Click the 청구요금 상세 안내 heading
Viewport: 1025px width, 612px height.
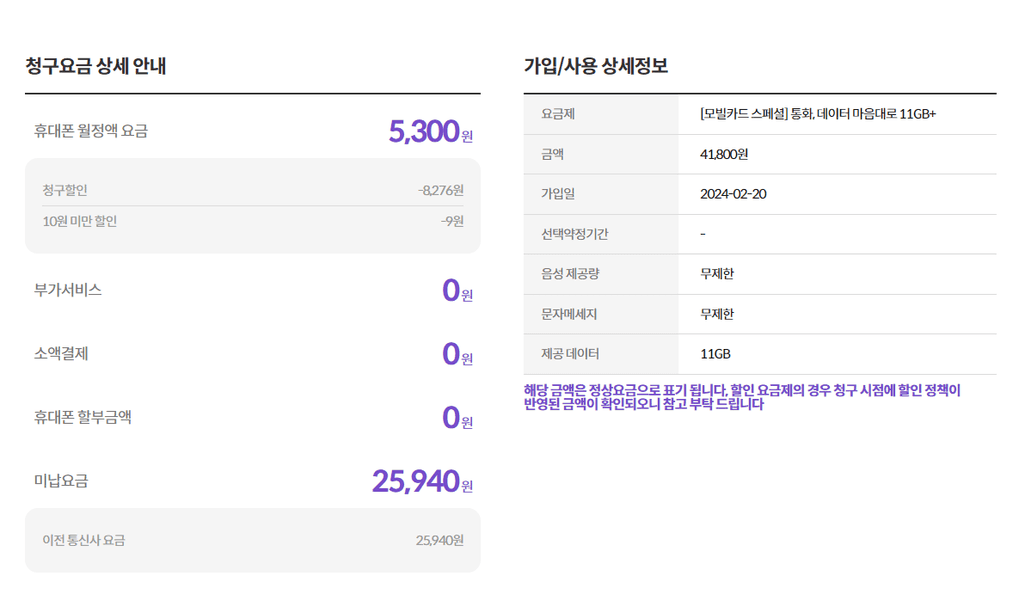pyautogui.click(x=95, y=67)
